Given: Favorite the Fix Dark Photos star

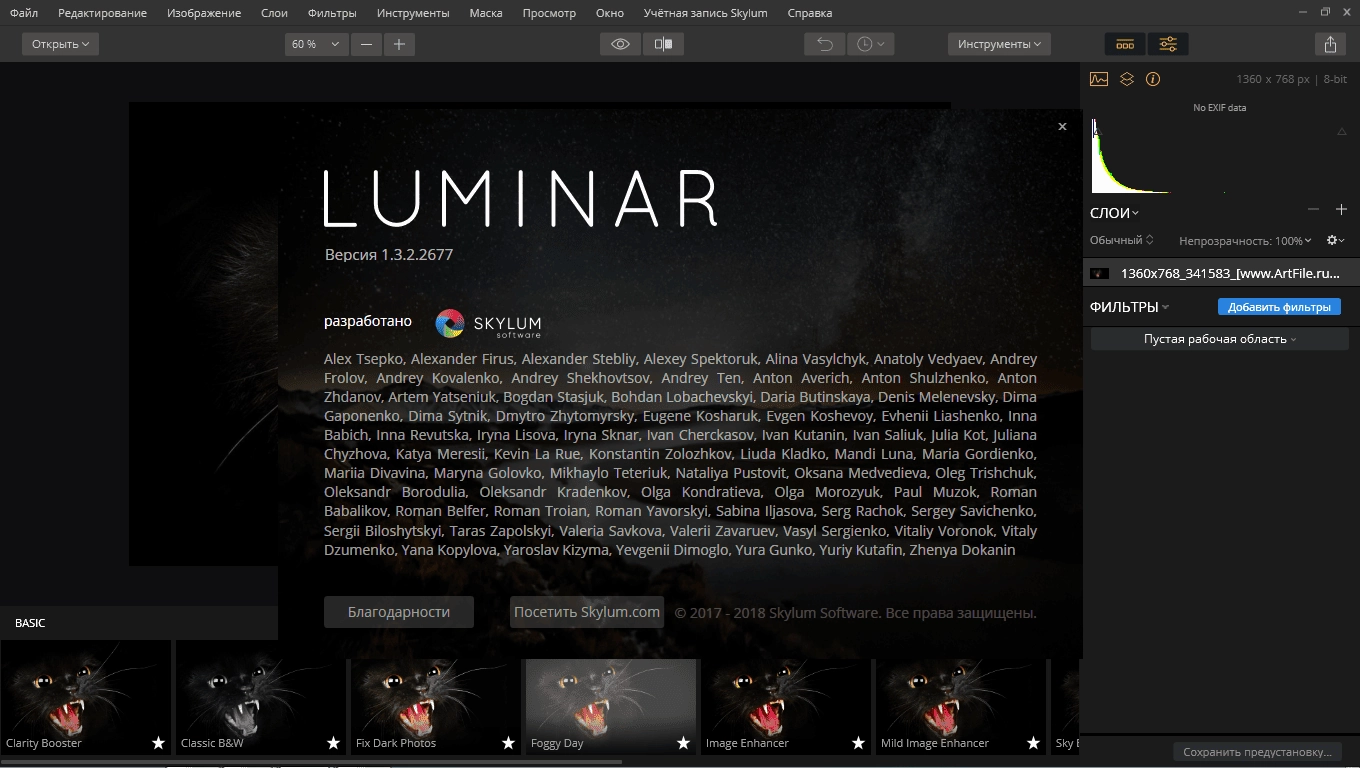Looking at the screenshot, I should click(508, 743).
